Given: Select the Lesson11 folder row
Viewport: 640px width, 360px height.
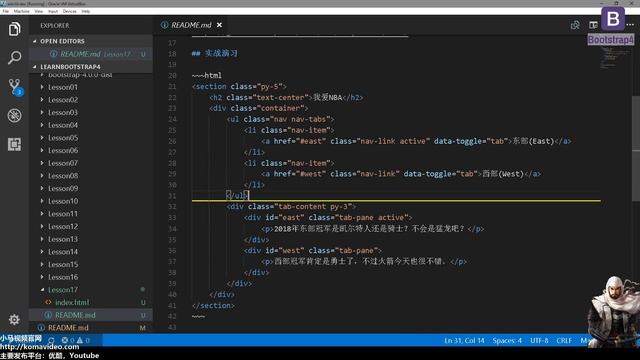Looking at the screenshot, I should tap(91, 213).
